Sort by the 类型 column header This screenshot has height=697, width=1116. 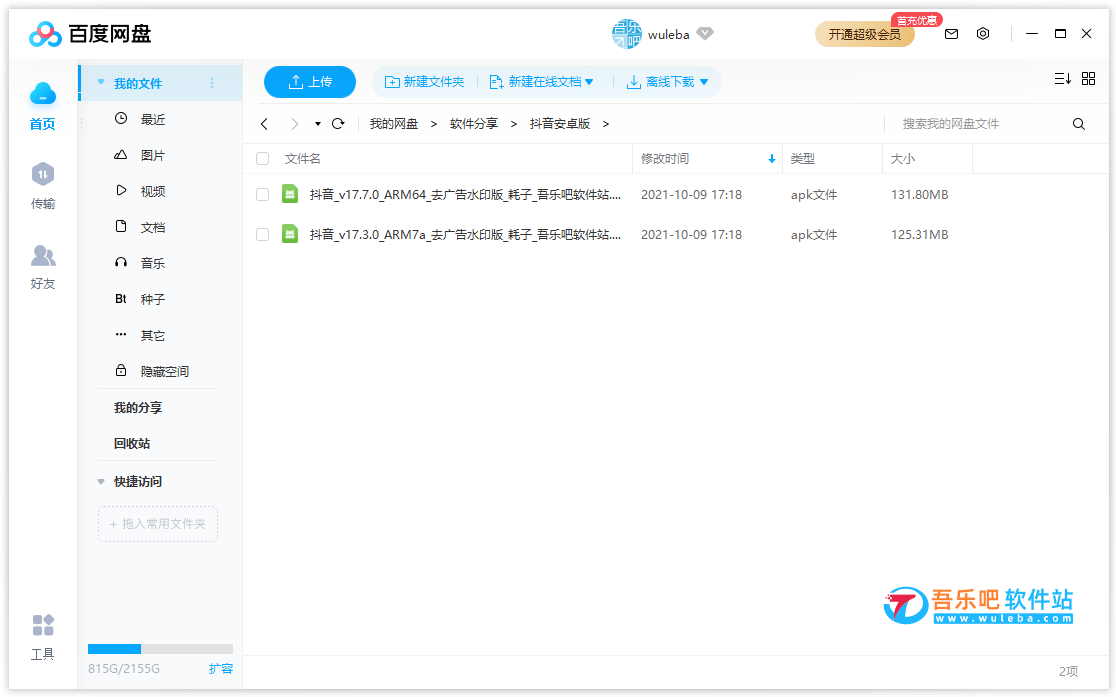click(x=803, y=159)
